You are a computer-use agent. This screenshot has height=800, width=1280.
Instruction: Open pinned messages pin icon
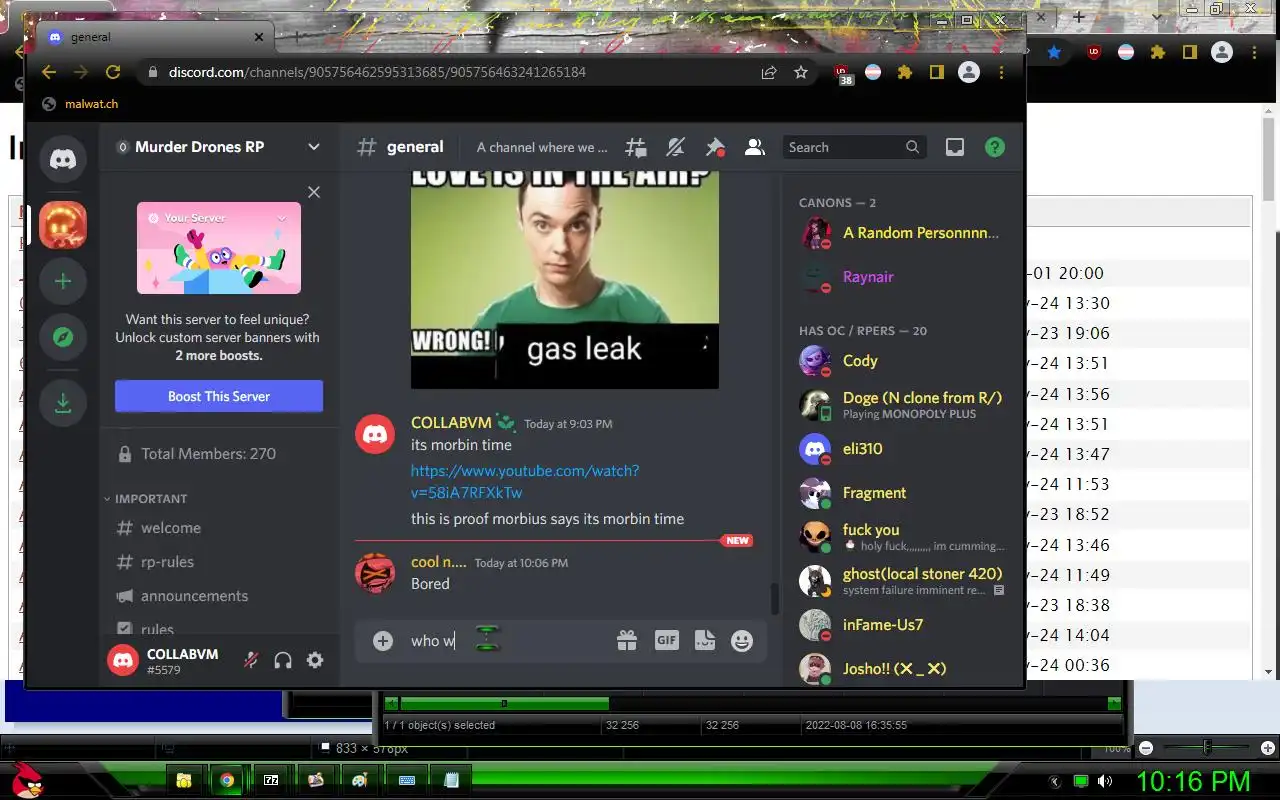point(715,147)
